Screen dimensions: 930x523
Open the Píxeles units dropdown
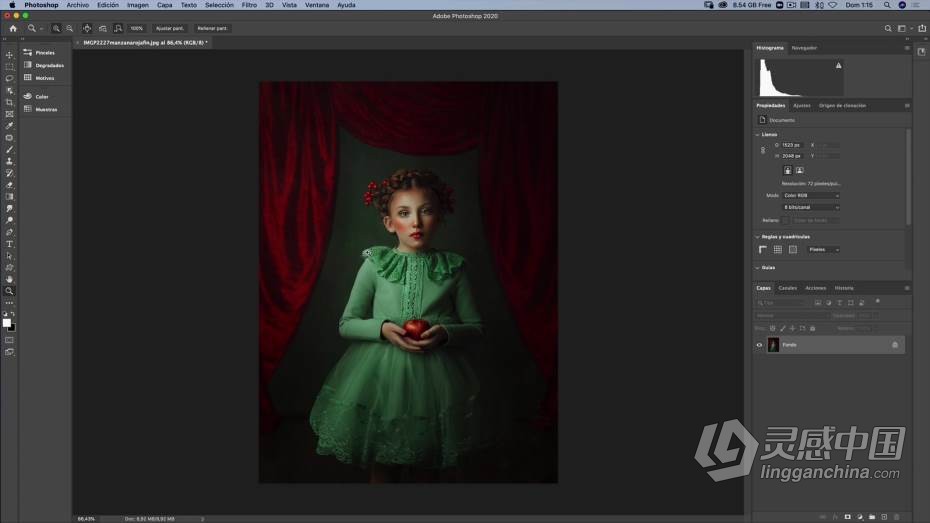(x=823, y=250)
